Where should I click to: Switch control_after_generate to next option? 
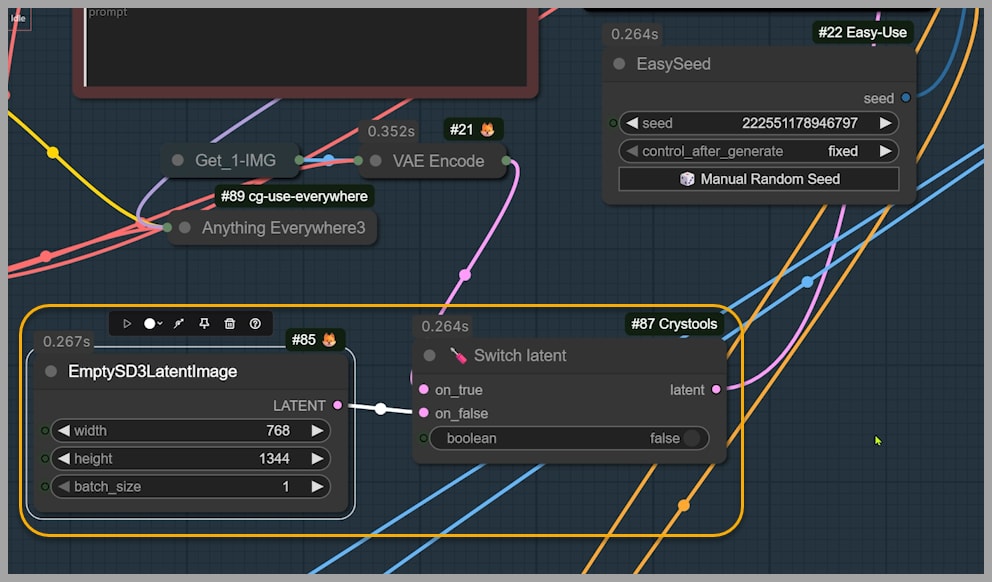[x=885, y=151]
